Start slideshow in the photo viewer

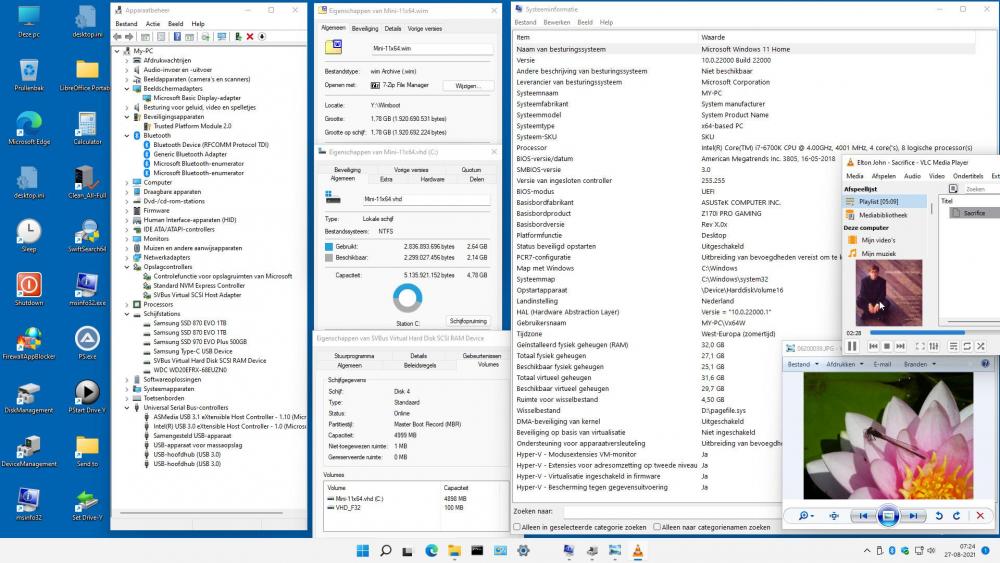pos(887,515)
